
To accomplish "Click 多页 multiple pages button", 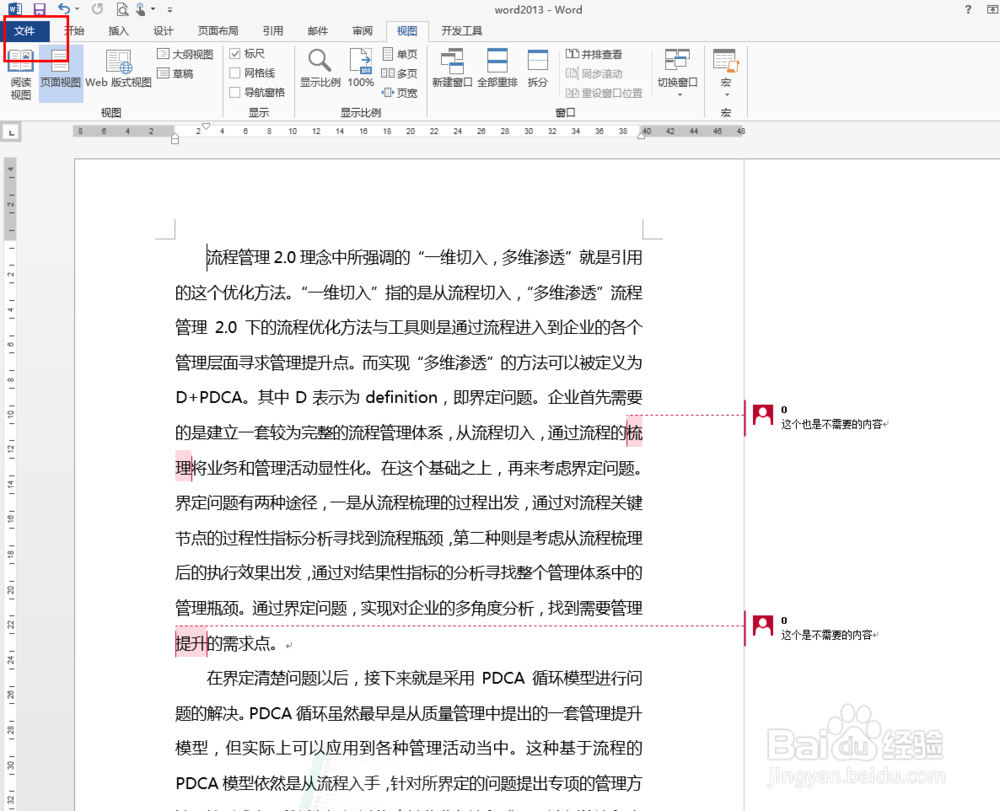I will (398, 72).
